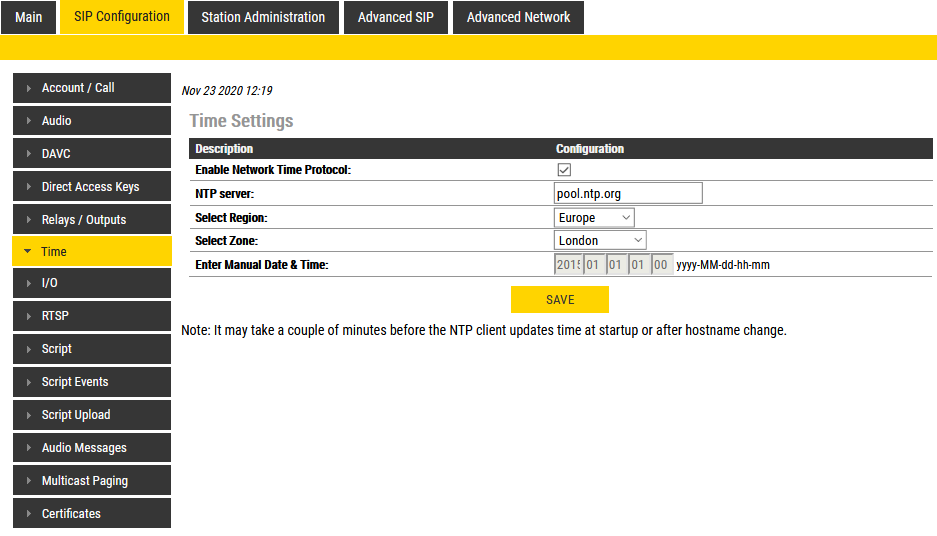Click the arrow icon next to Certificates
Screen dimensions: 937x536
pos(29,514)
